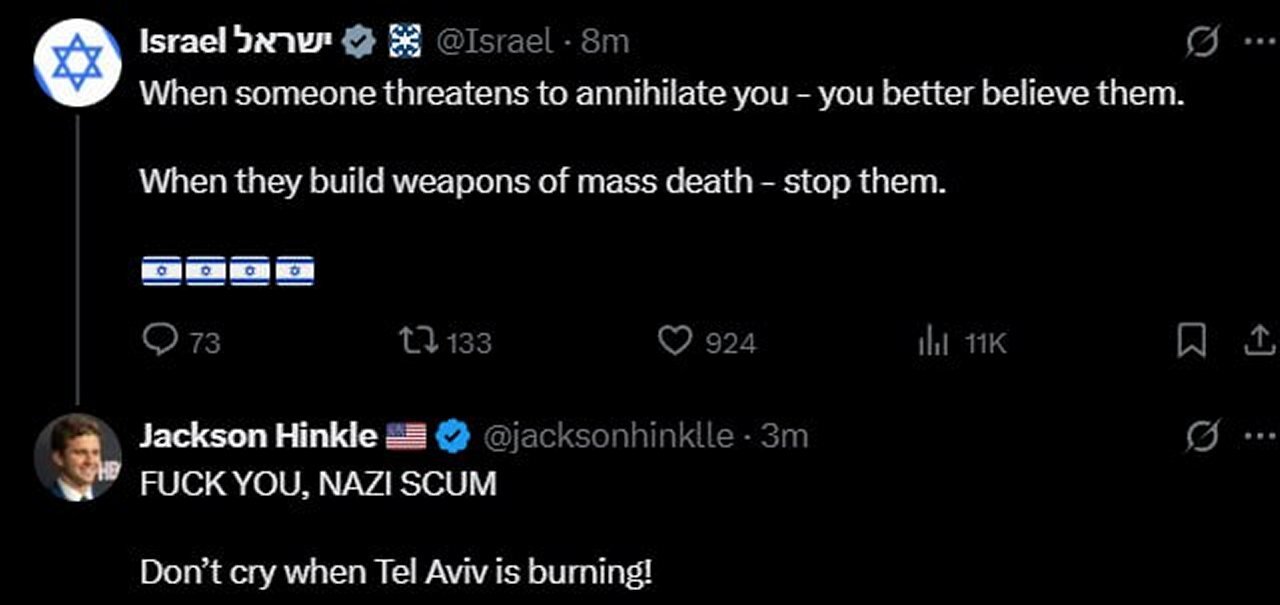
Task: Open the Israel profile avatar
Action: [x=77, y=61]
